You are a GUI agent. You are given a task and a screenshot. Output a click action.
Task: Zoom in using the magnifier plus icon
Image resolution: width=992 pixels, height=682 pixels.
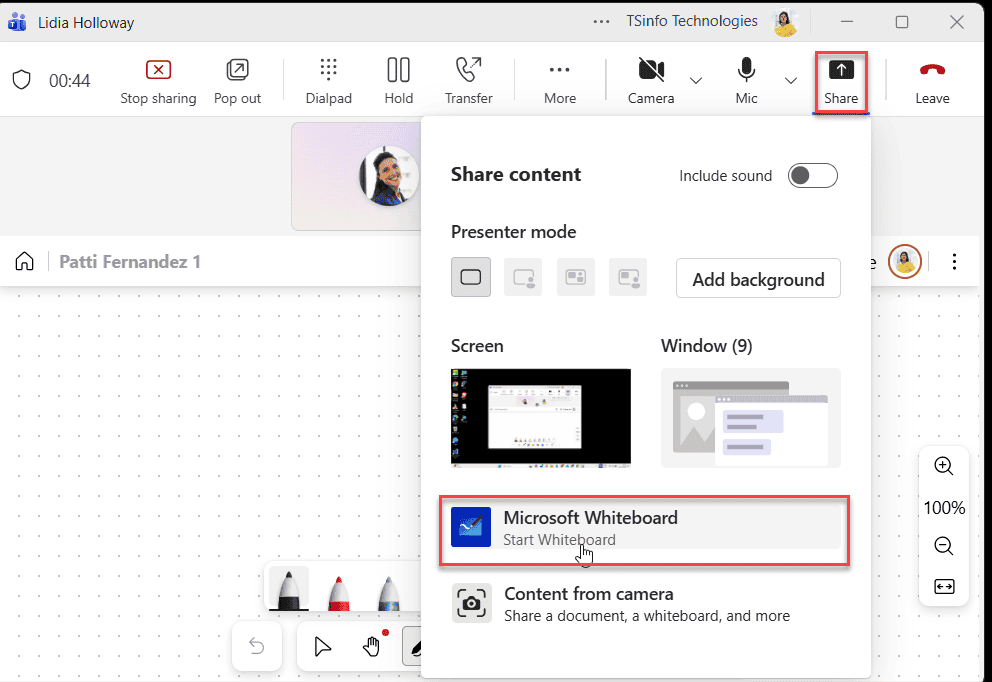pyautogui.click(x=943, y=465)
